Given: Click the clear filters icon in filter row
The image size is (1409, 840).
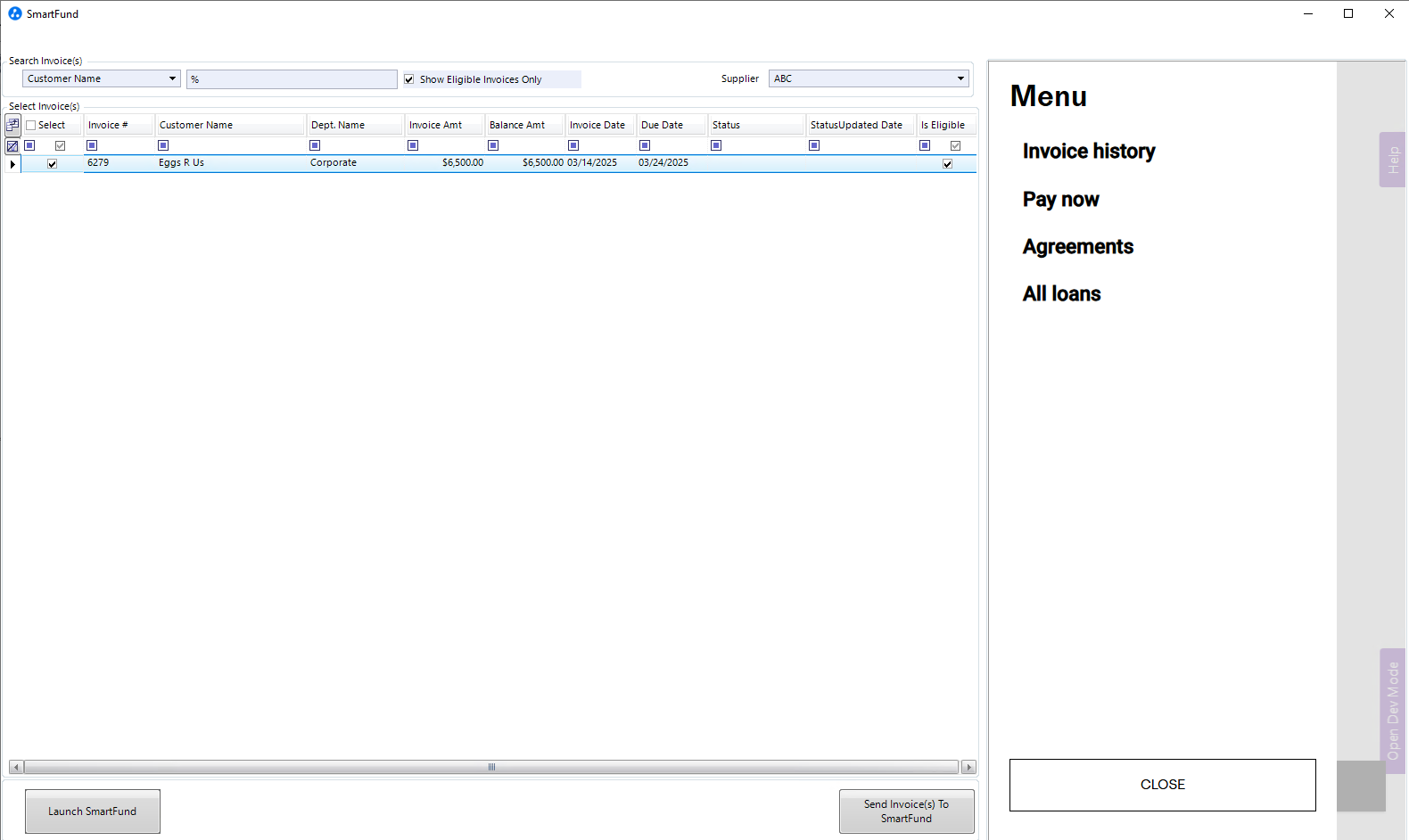Looking at the screenshot, I should (12, 145).
